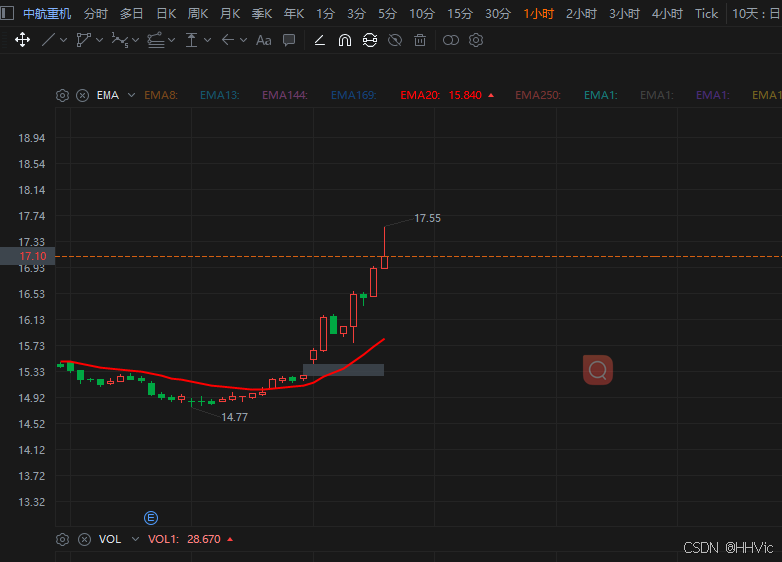
Task: Toggle drawing sync across periods icon
Action: tap(370, 40)
